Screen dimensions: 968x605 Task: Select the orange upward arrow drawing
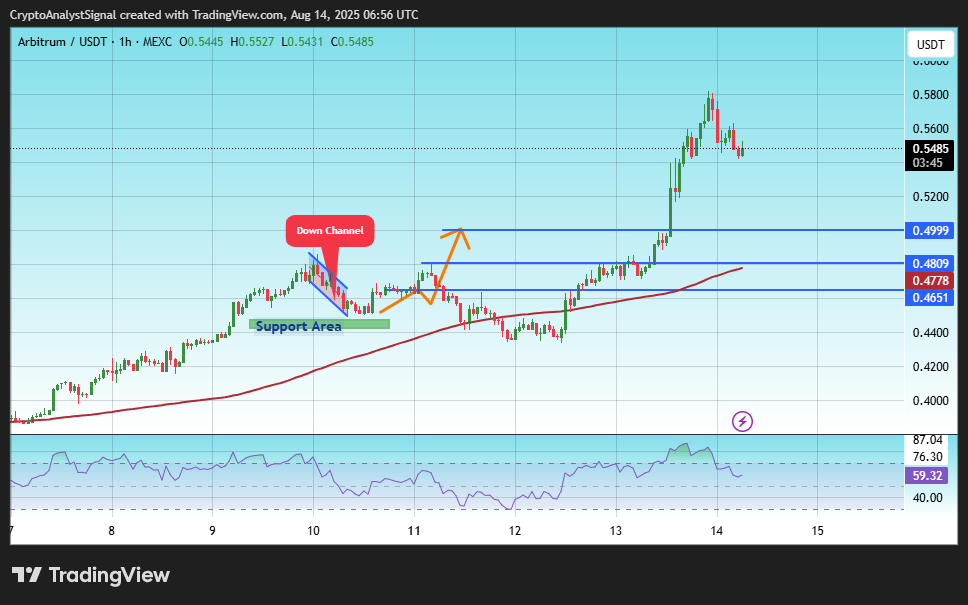[425, 270]
